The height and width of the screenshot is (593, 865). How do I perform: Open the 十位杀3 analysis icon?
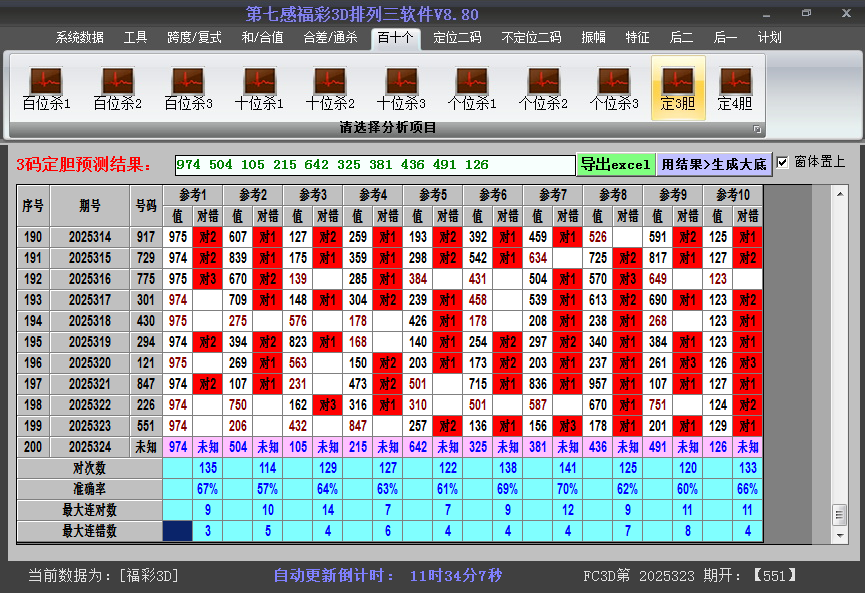401,88
